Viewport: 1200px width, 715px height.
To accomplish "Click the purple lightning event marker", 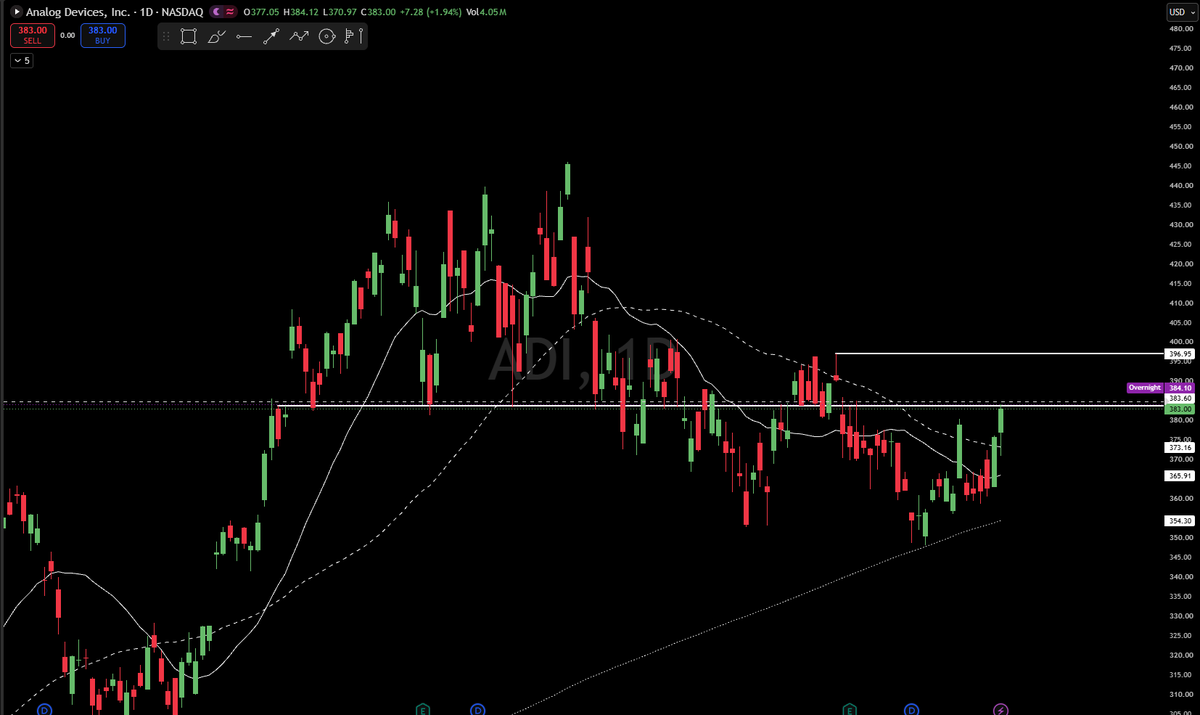I will pyautogui.click(x=1003, y=709).
